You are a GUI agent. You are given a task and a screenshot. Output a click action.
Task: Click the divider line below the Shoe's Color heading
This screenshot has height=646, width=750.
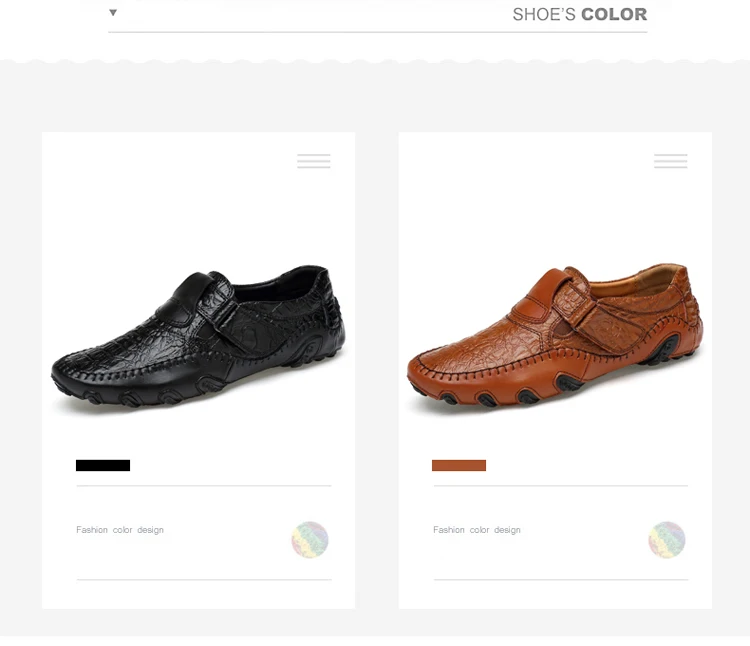coord(377,32)
